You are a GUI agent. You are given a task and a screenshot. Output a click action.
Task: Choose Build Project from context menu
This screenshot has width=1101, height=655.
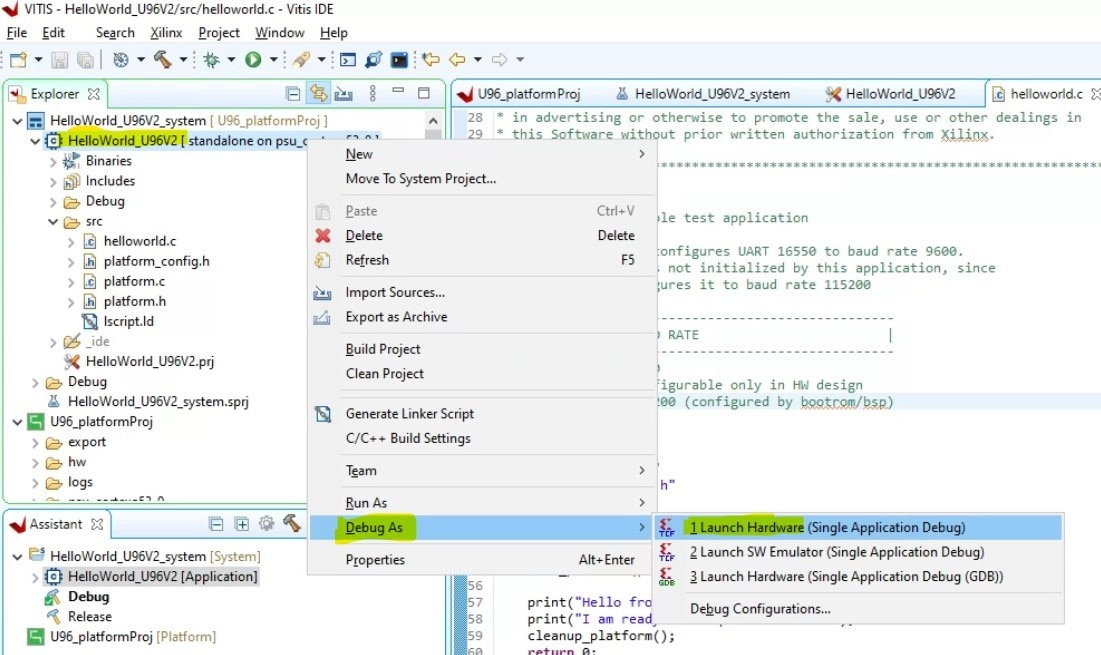(x=383, y=349)
